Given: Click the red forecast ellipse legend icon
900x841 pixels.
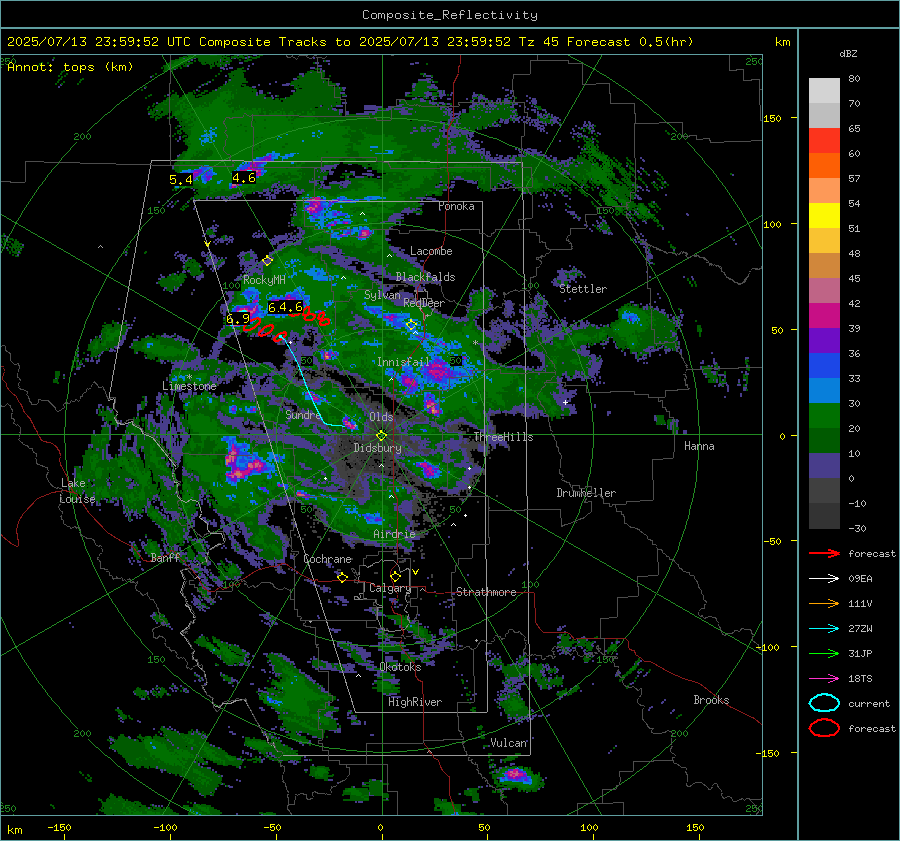Looking at the screenshot, I should (824, 728).
